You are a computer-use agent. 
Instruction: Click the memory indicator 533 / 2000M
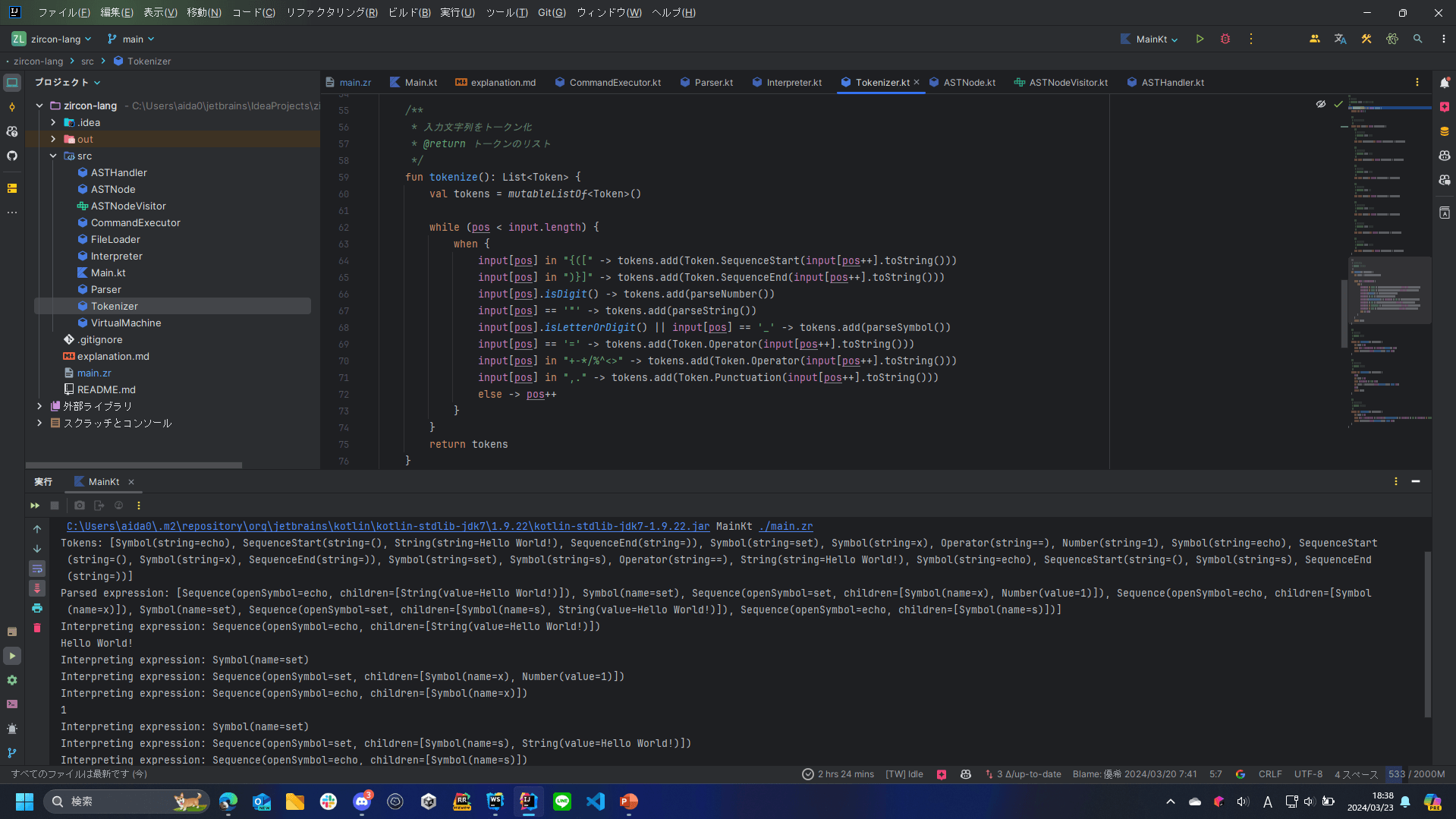tap(1417, 774)
